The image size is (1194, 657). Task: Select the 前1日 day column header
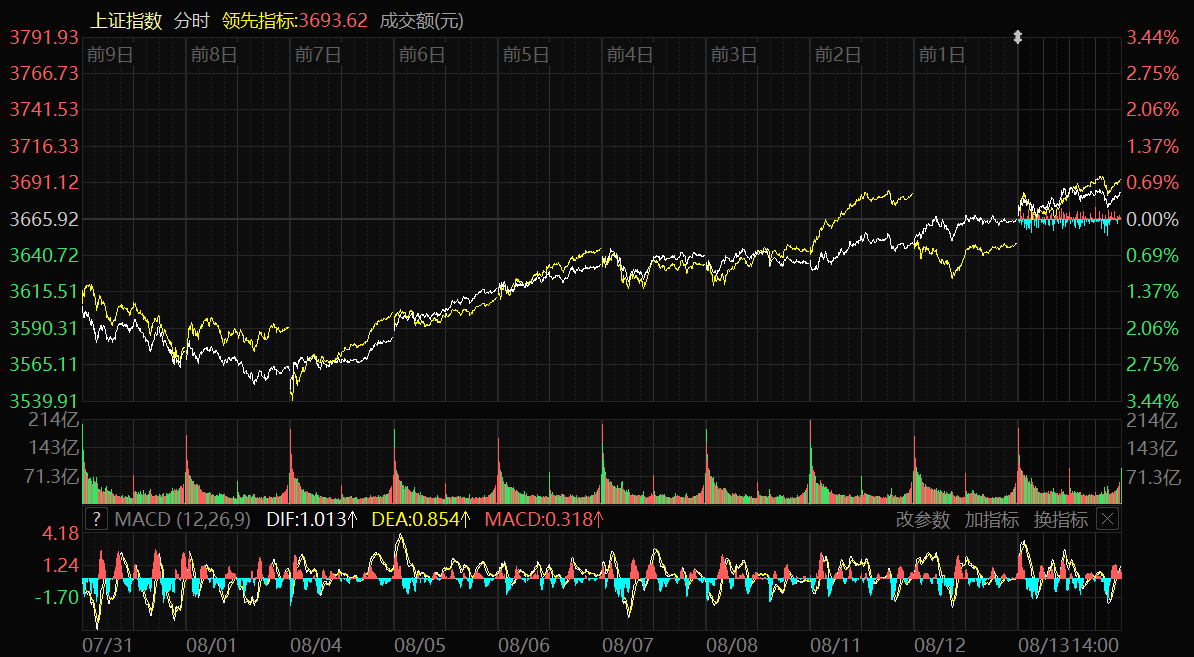[942, 55]
